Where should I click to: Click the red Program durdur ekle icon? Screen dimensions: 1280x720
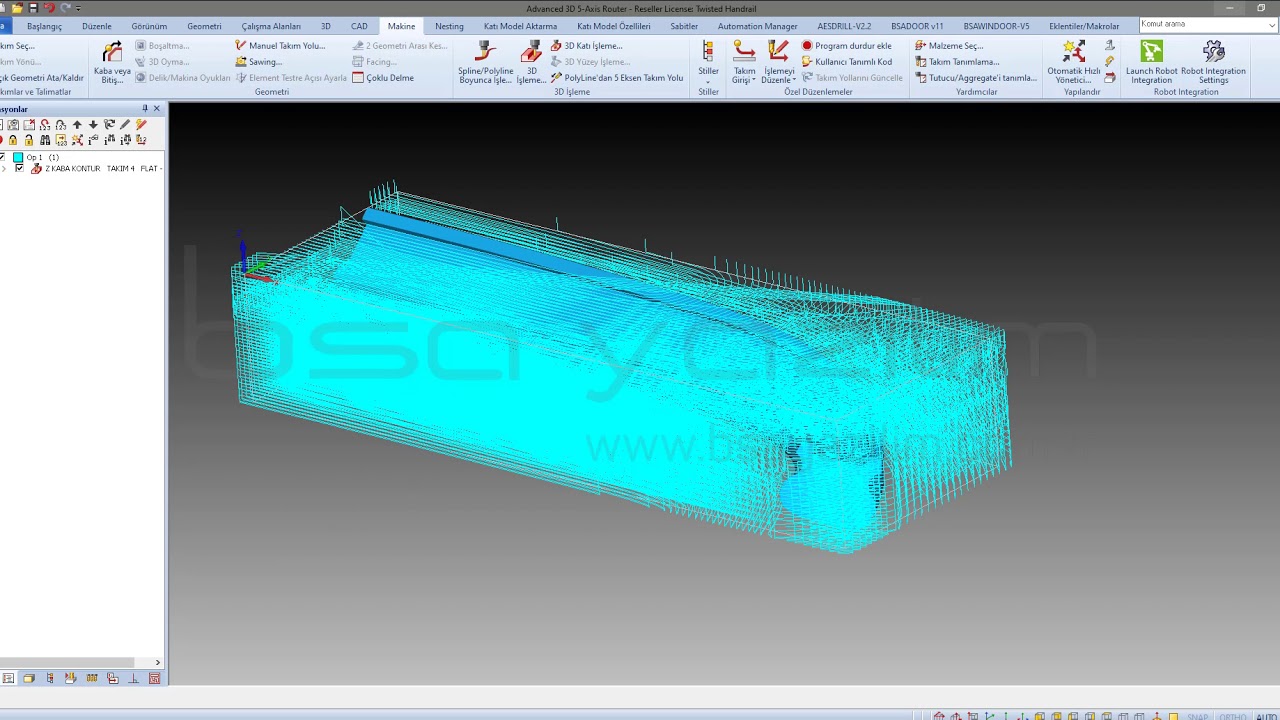(807, 46)
